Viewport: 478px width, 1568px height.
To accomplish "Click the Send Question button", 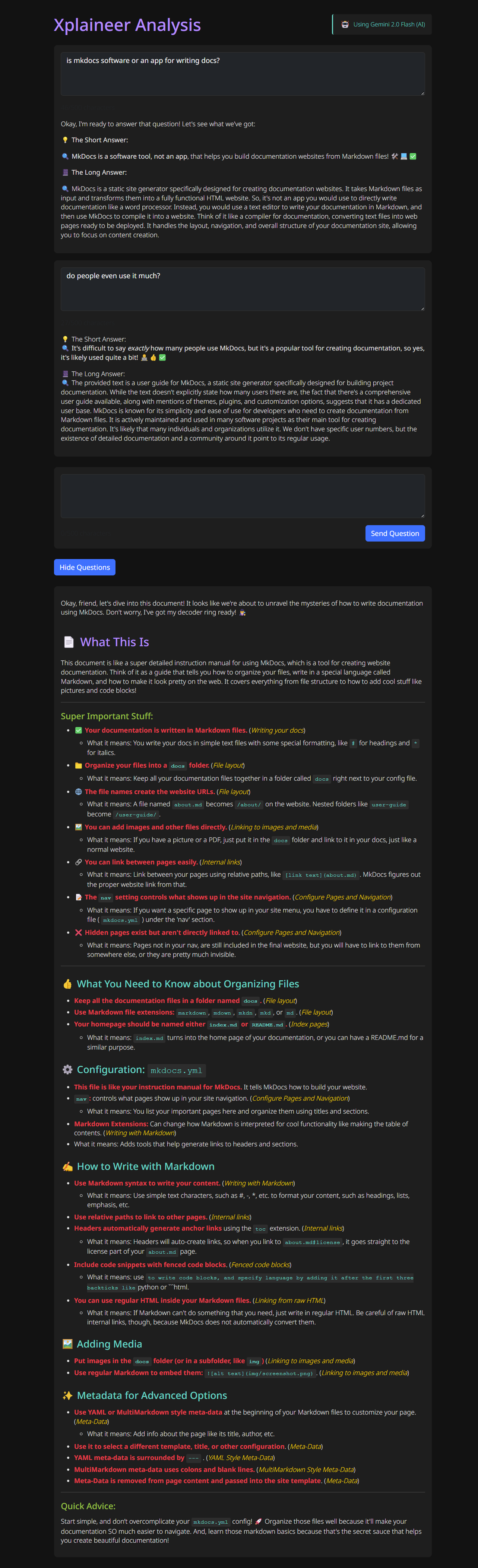I will pos(395,533).
